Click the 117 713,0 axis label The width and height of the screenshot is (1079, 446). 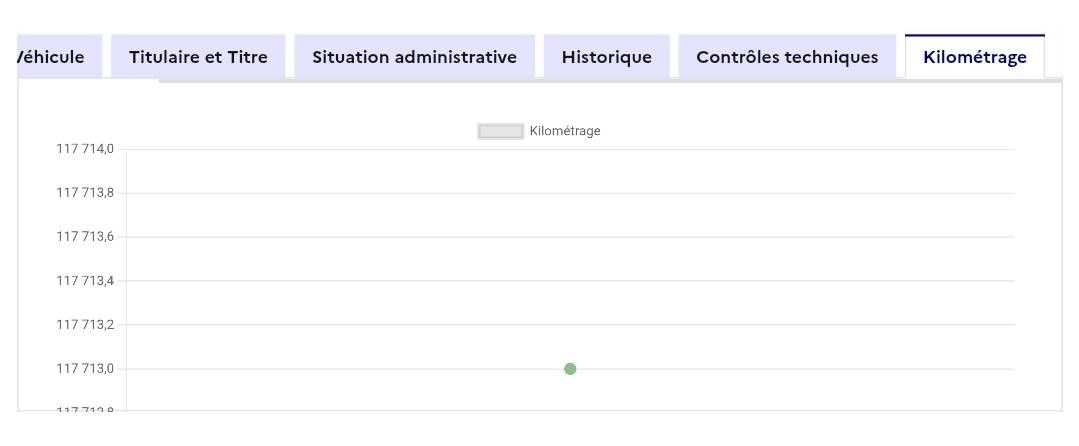click(x=85, y=369)
